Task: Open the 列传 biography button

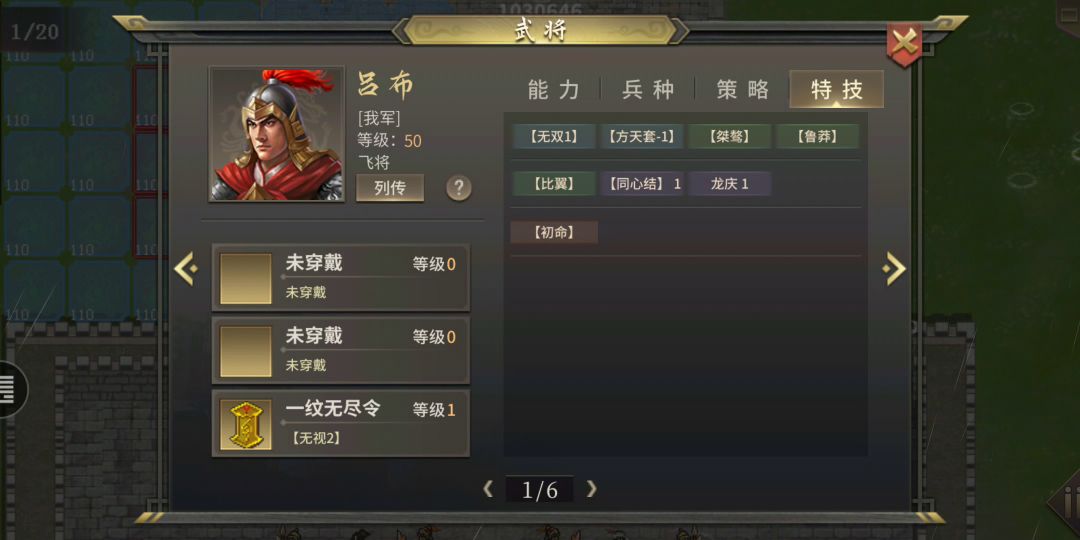Action: (390, 188)
